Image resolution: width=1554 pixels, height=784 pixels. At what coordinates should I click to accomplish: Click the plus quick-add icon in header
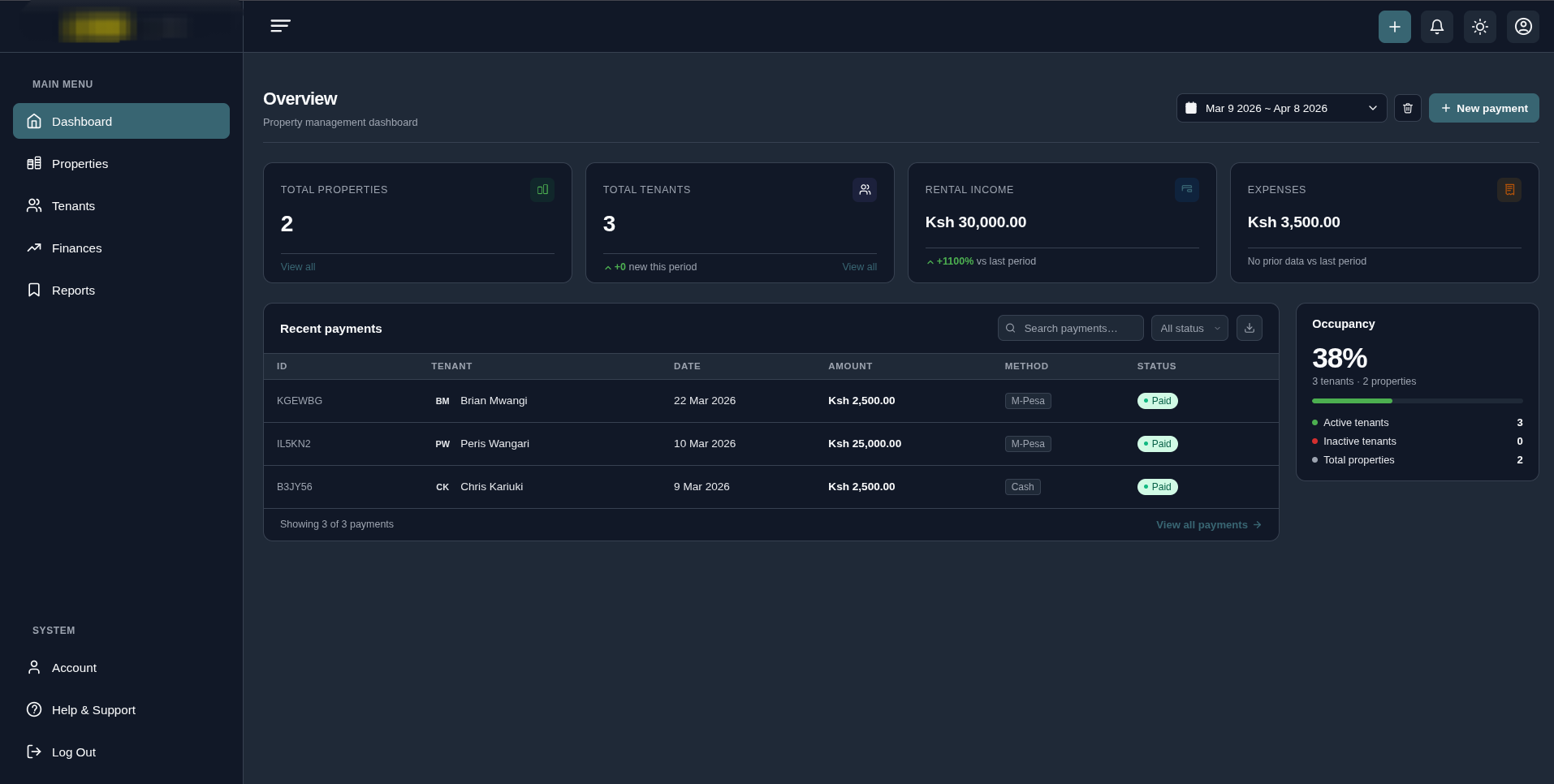(x=1394, y=27)
